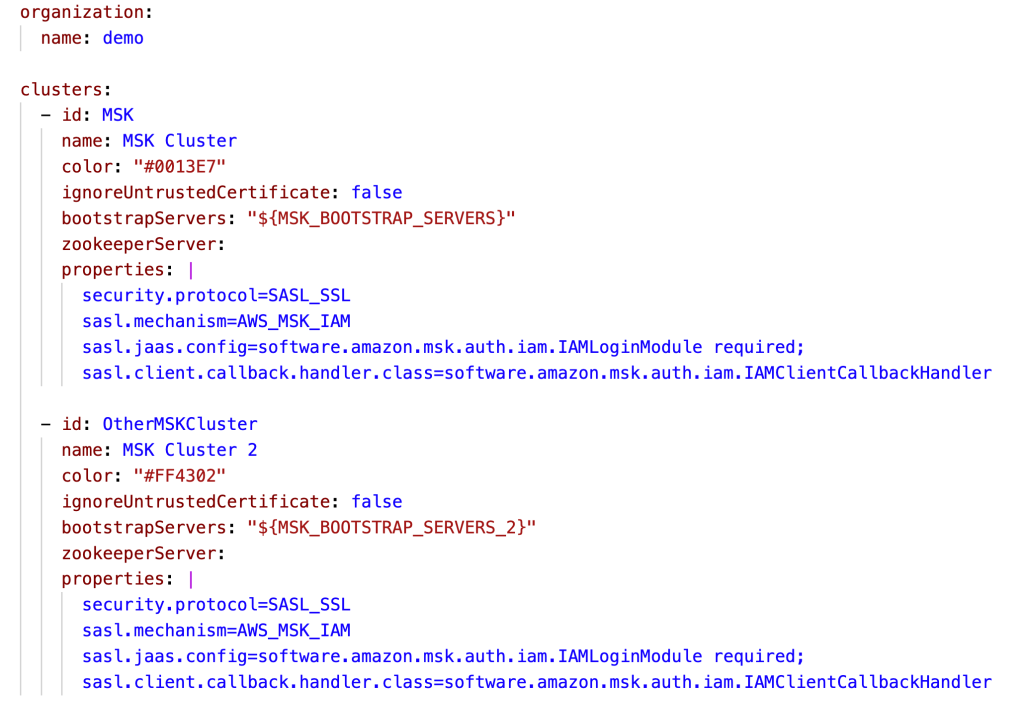Image resolution: width=1024 pixels, height=713 pixels.
Task: Click the color value #FF4302
Action: (x=180, y=476)
